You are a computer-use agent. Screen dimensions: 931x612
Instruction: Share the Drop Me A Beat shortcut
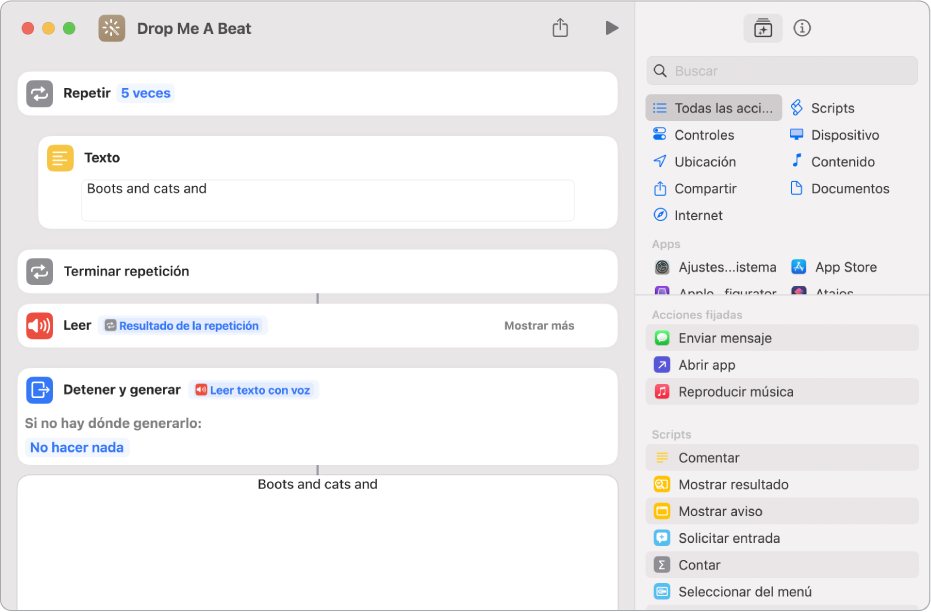pyautogui.click(x=560, y=27)
